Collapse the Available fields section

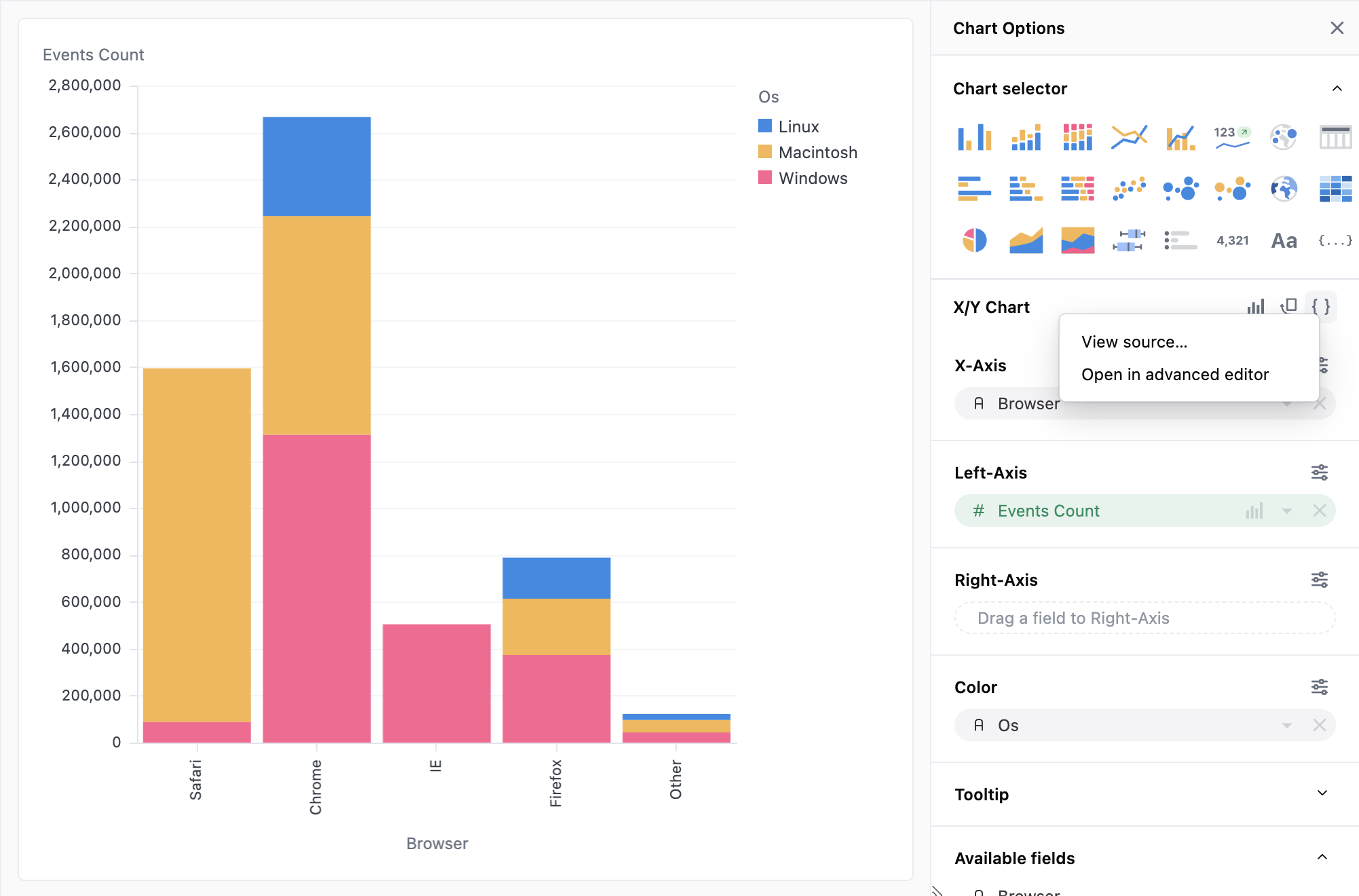(x=1322, y=857)
